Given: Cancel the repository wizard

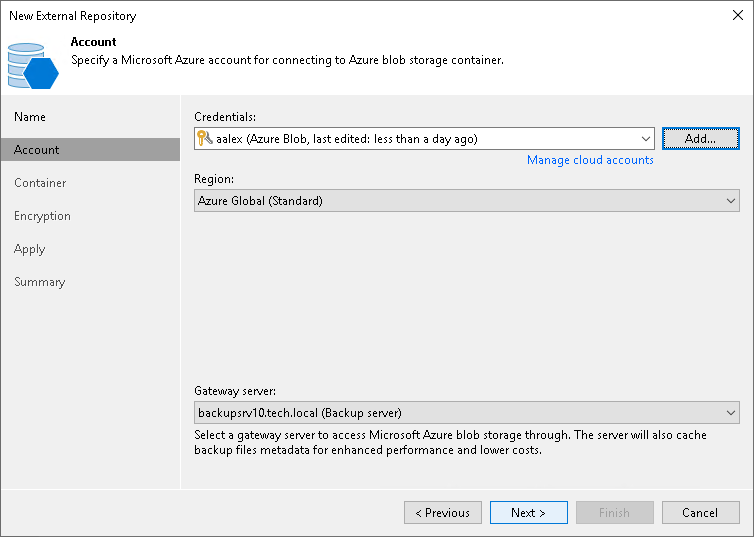Looking at the screenshot, I should (700, 513).
